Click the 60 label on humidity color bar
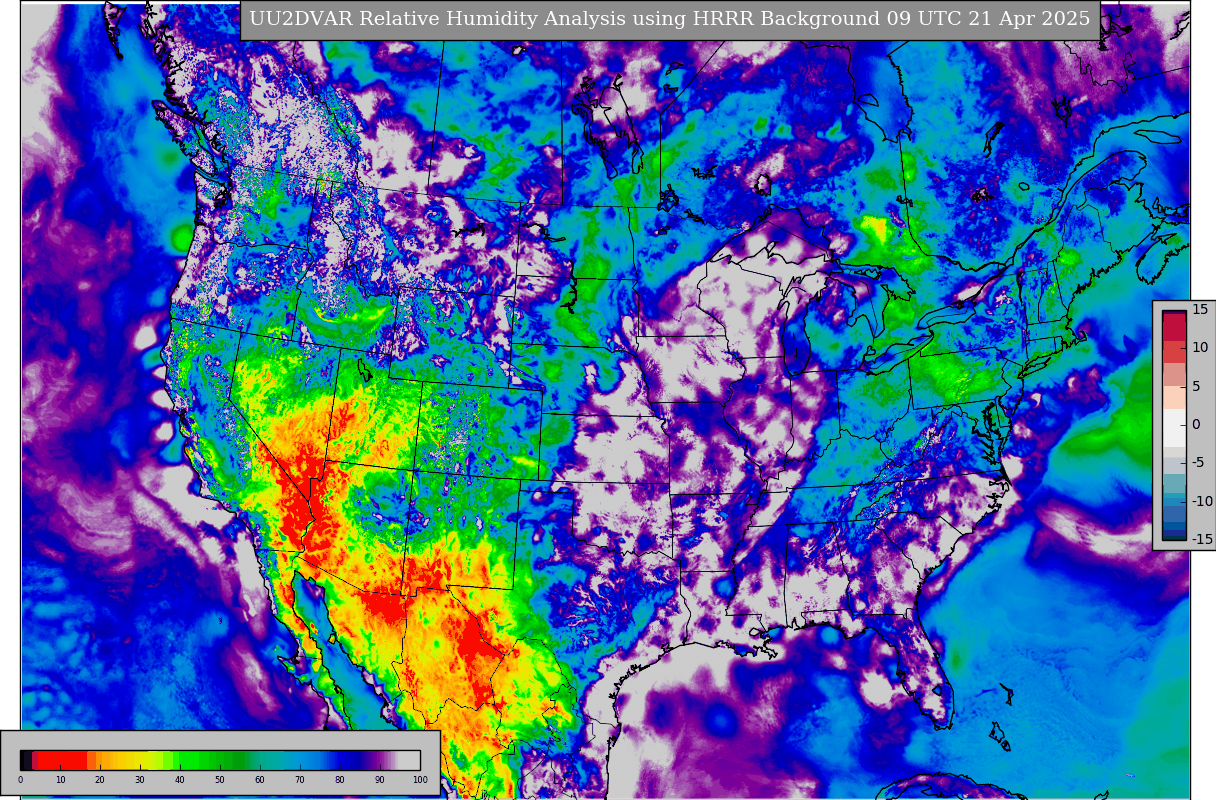 pyautogui.click(x=260, y=780)
